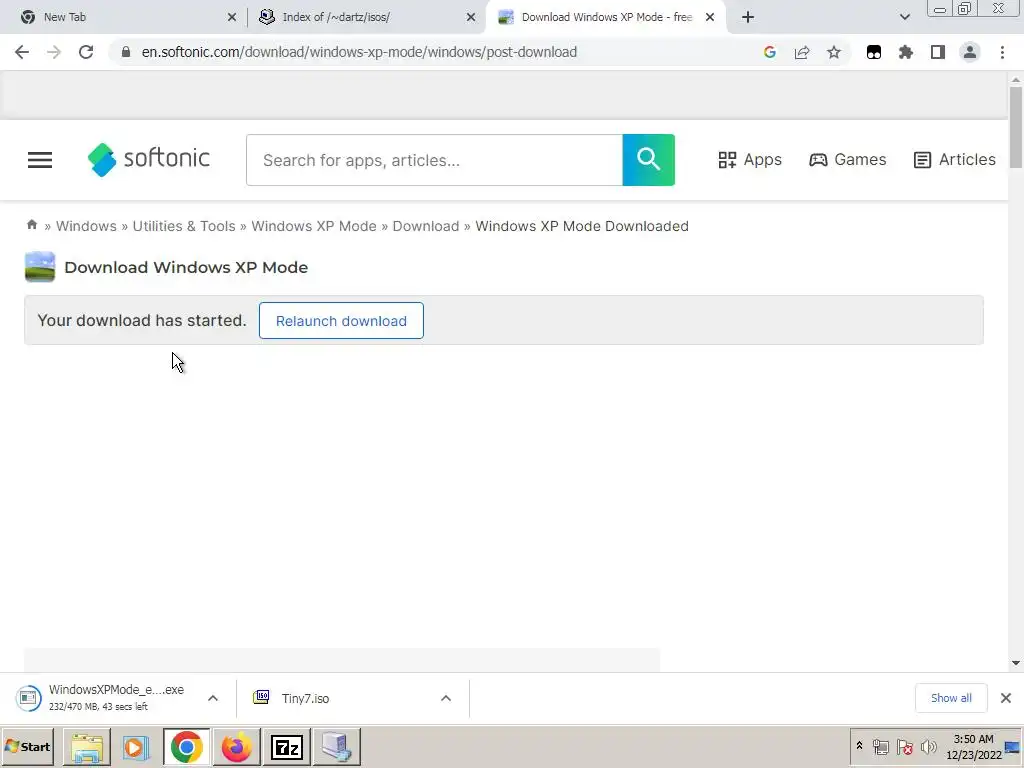1024x768 pixels.
Task: Bookmark this page with the star icon
Action: 834,52
